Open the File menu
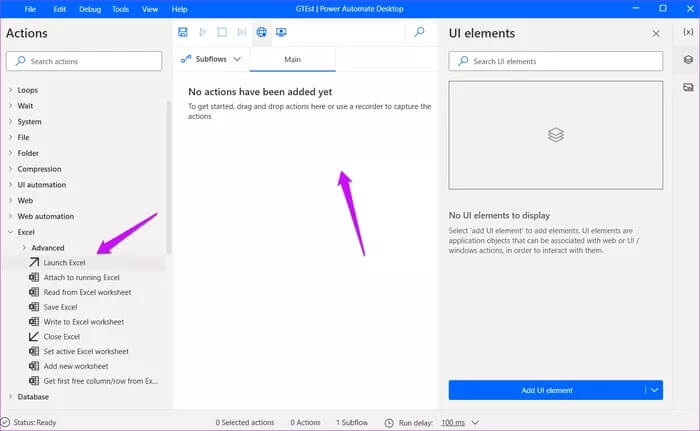Image resolution: width=700 pixels, height=431 pixels. click(x=30, y=9)
